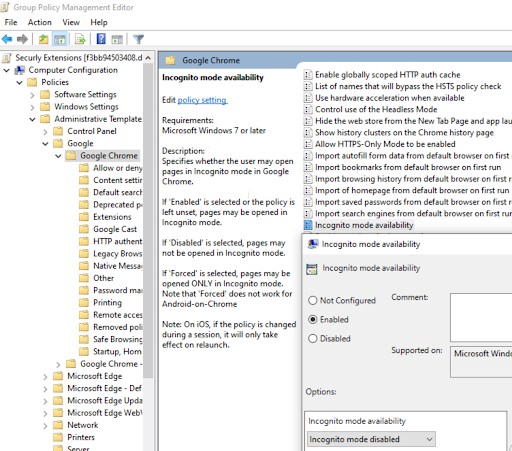The height and width of the screenshot is (451, 512).
Task: Open the Incognito mode disabled dropdown
Action: click(371, 439)
